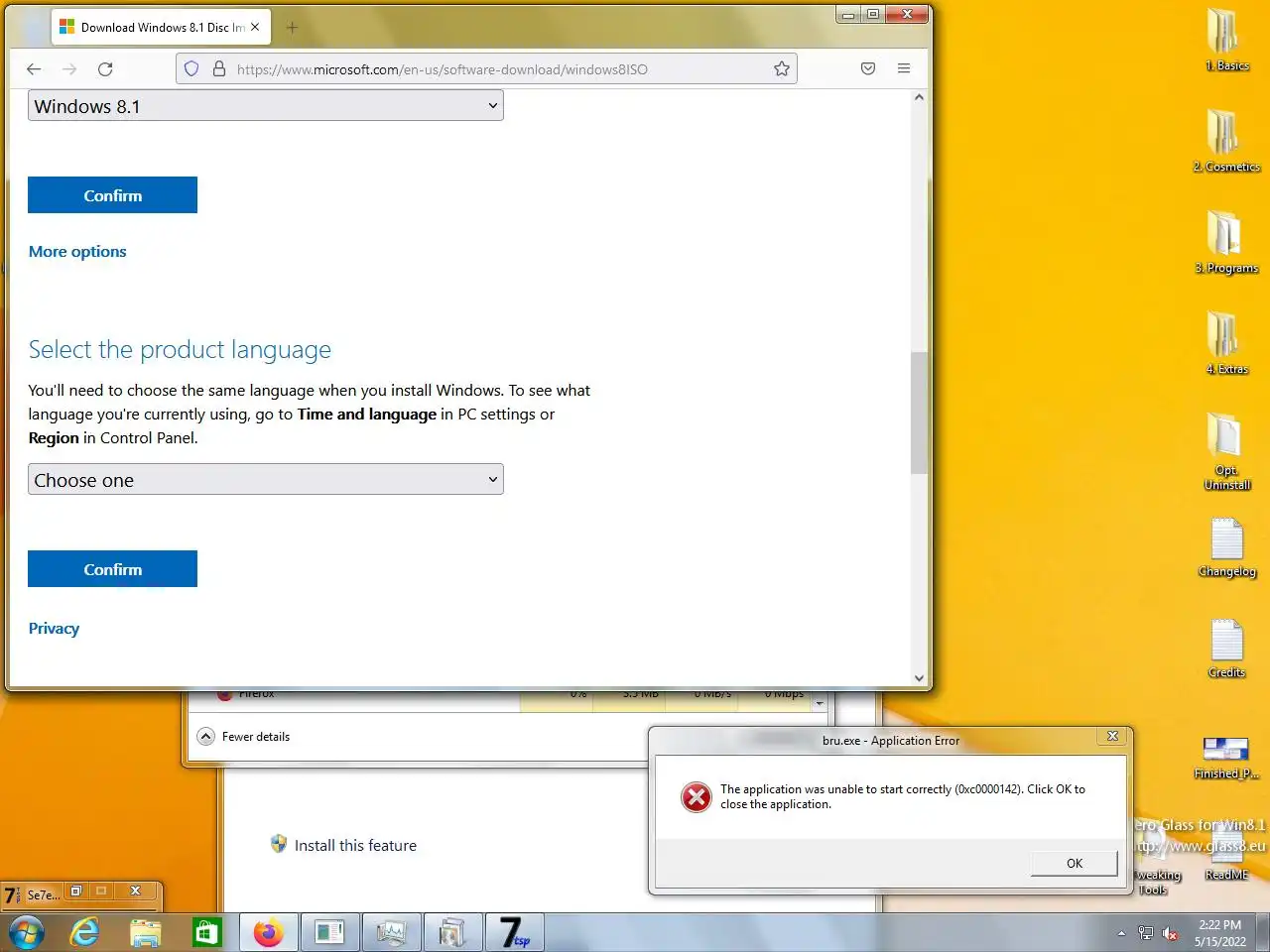Open a new Firefox tab

click(x=292, y=28)
